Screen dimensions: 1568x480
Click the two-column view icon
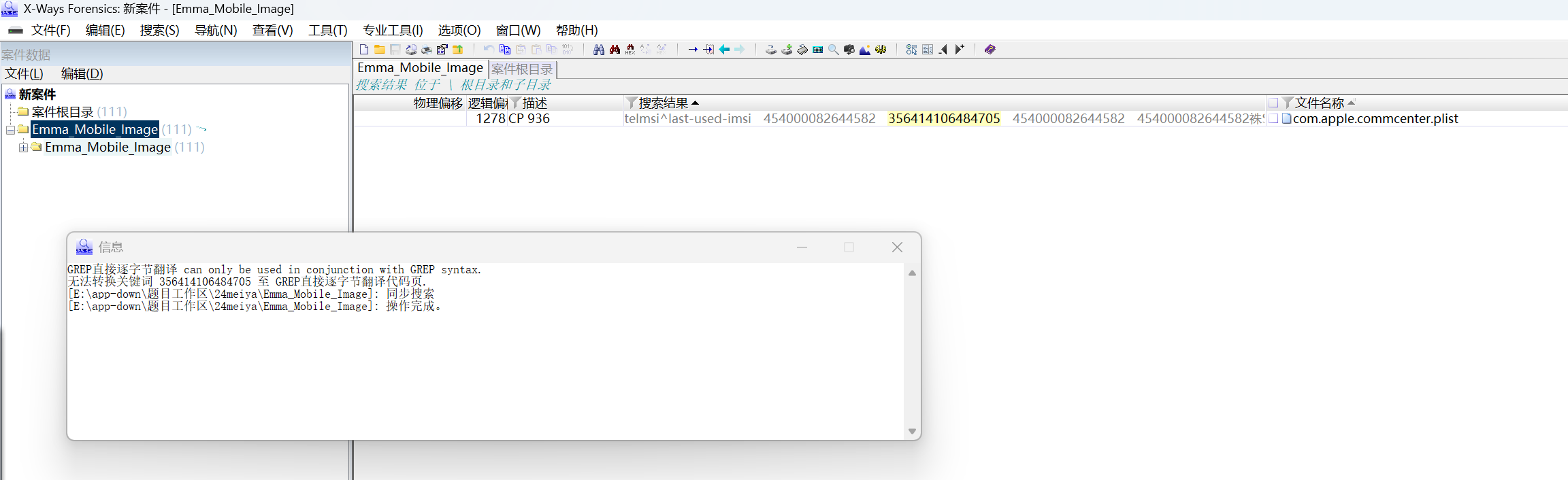[928, 50]
